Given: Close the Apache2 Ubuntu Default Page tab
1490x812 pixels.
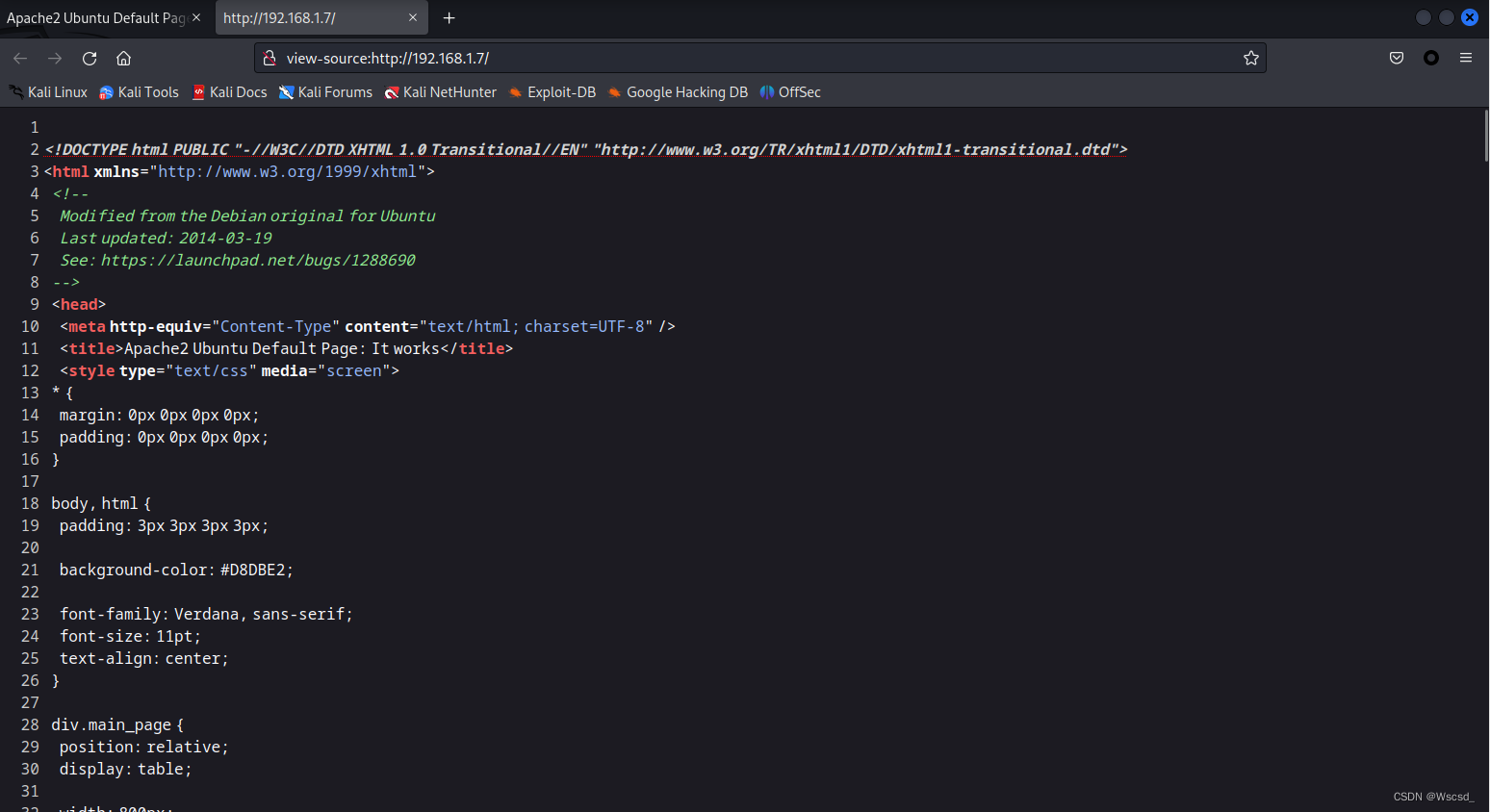Looking at the screenshot, I should coord(196,17).
